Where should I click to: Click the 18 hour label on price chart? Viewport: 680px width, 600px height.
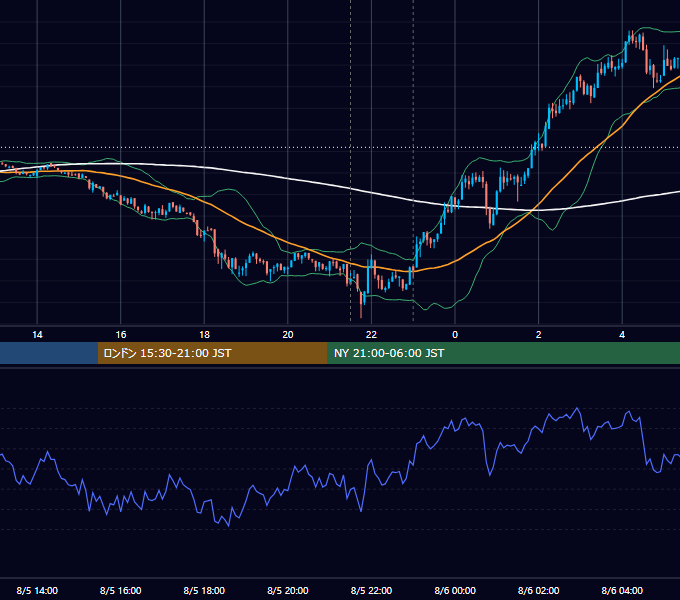pyautogui.click(x=204, y=335)
